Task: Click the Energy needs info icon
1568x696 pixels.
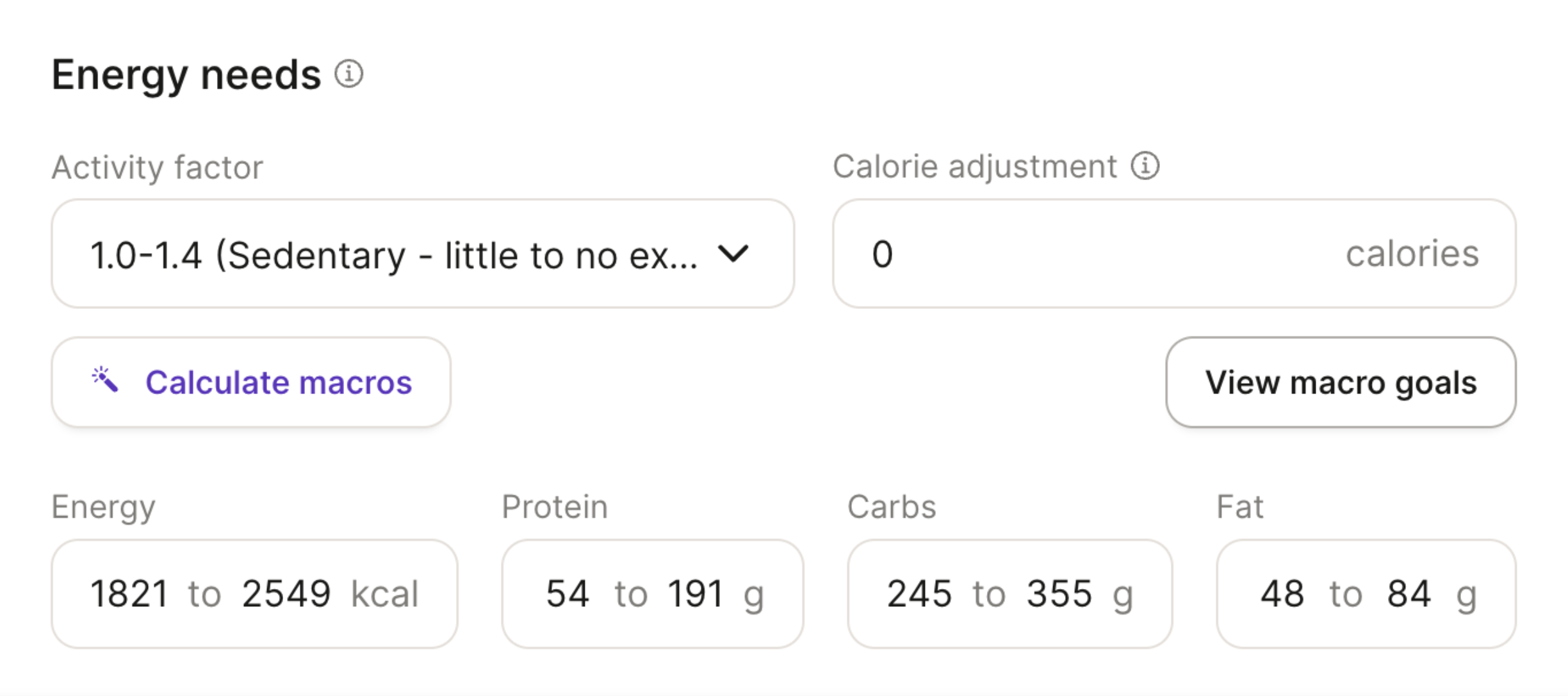Action: tap(349, 74)
